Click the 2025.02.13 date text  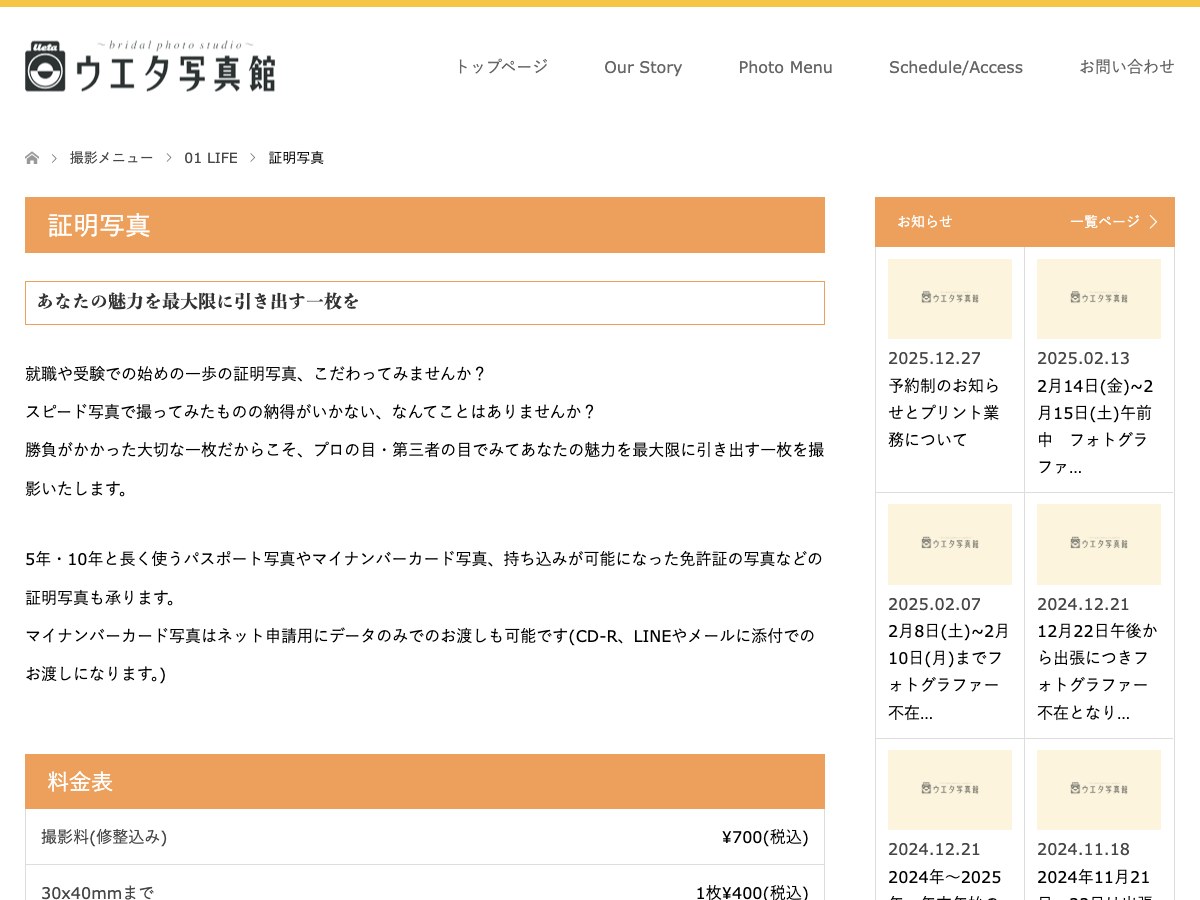tap(1084, 358)
